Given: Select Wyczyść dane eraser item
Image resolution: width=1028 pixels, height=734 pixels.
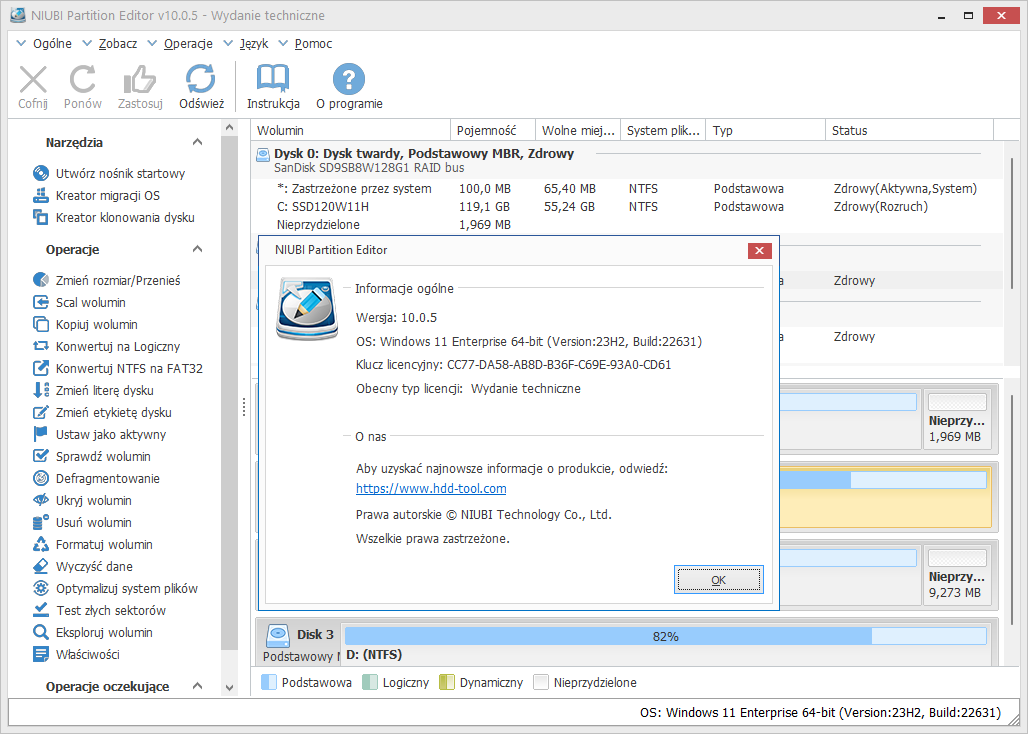Looking at the screenshot, I should coord(83,566).
